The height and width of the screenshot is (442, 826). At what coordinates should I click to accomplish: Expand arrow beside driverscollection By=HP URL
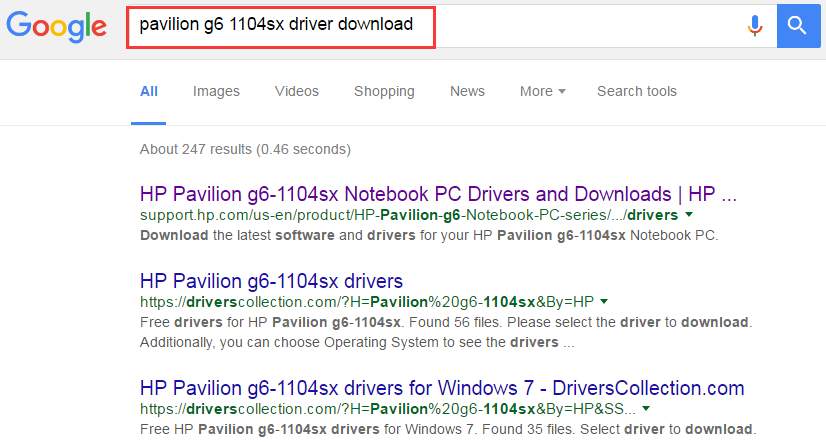604,301
